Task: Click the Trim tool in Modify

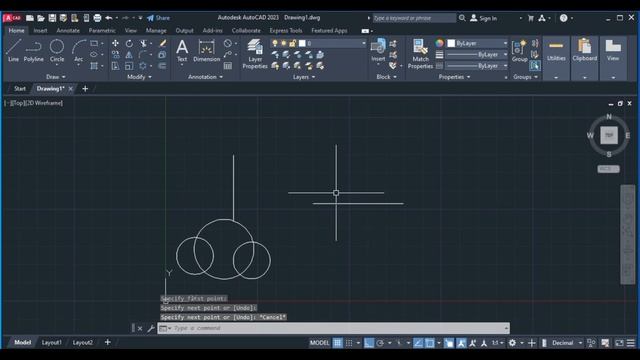Action: pyautogui.click(x=143, y=43)
